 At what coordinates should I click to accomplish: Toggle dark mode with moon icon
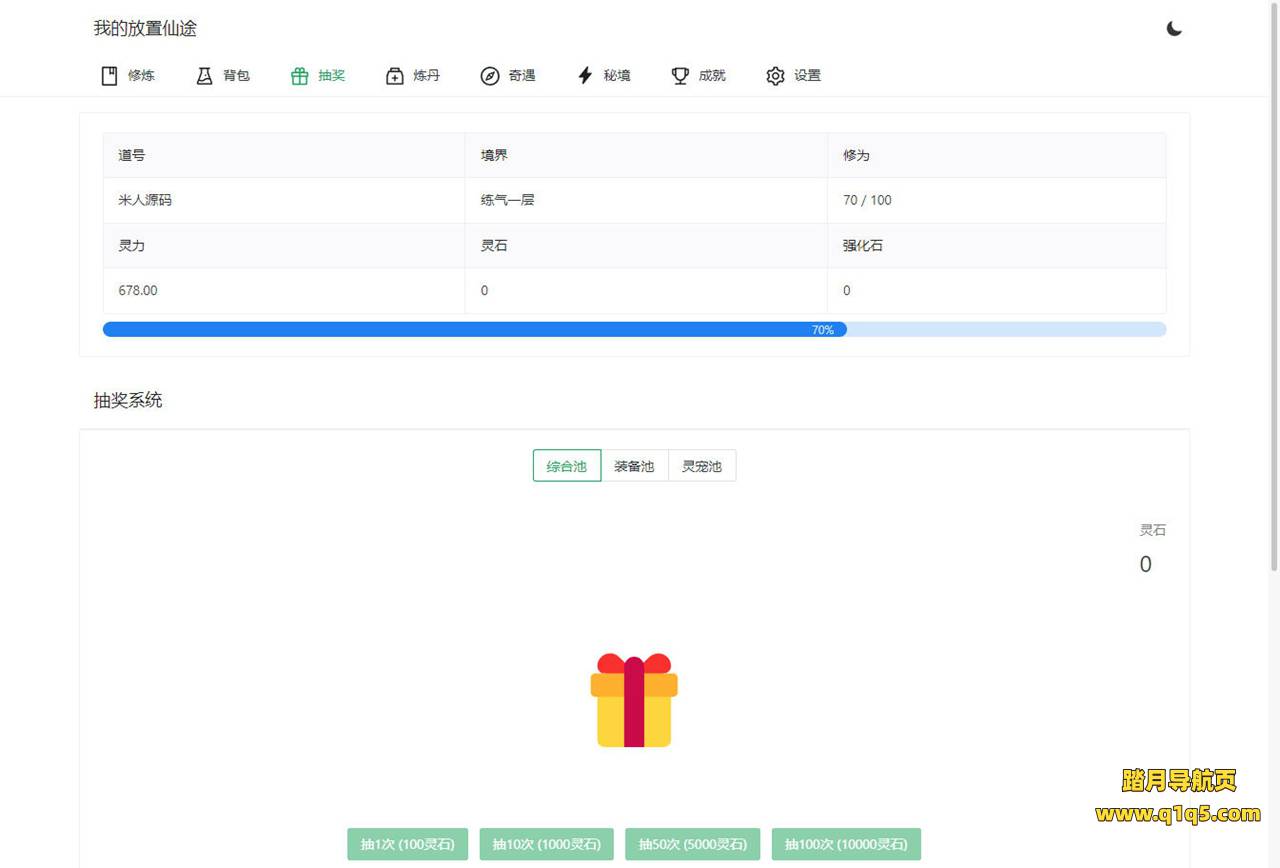tap(1174, 29)
